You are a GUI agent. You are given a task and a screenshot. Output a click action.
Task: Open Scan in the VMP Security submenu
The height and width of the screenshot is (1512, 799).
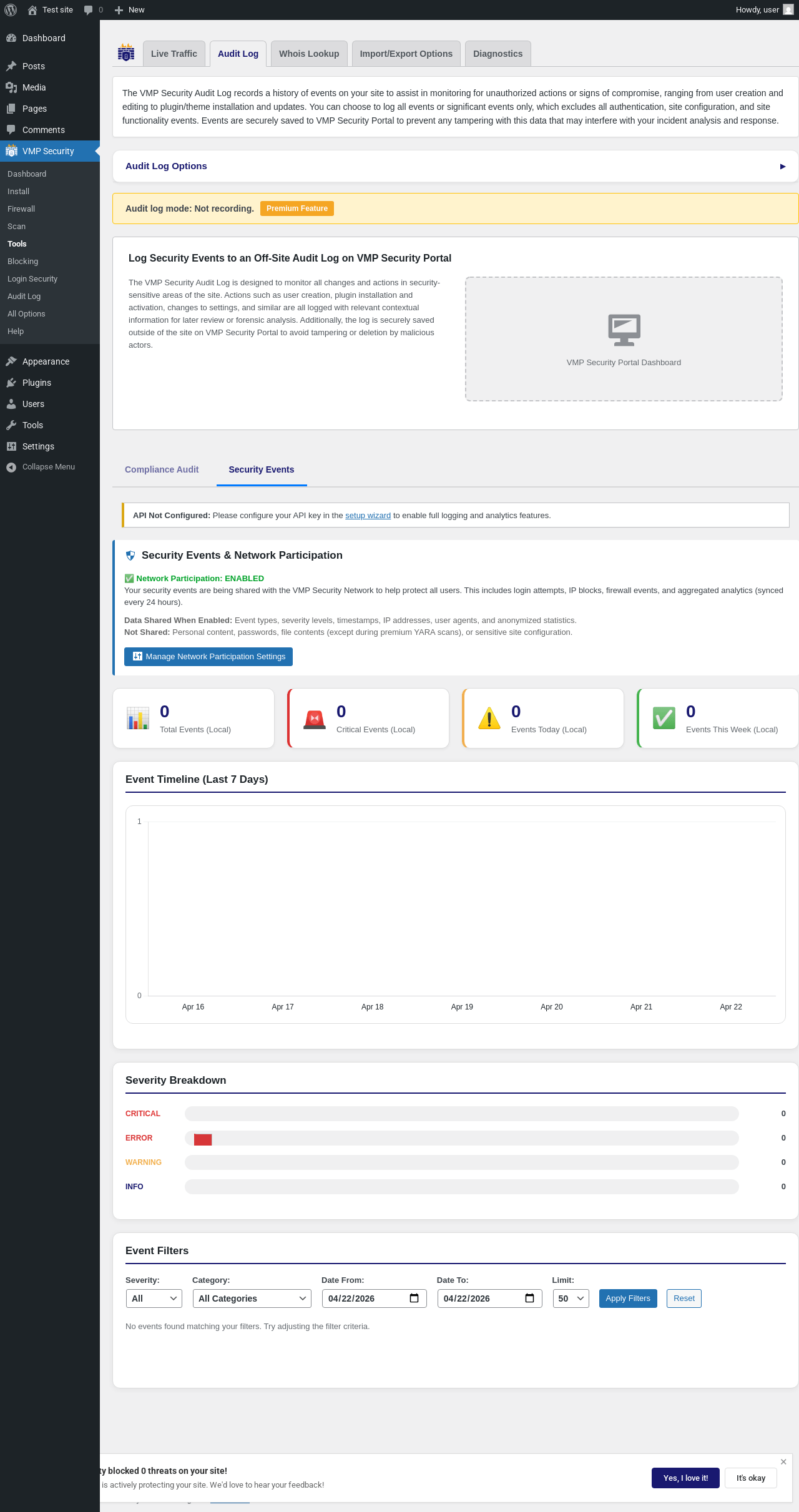pos(17,227)
